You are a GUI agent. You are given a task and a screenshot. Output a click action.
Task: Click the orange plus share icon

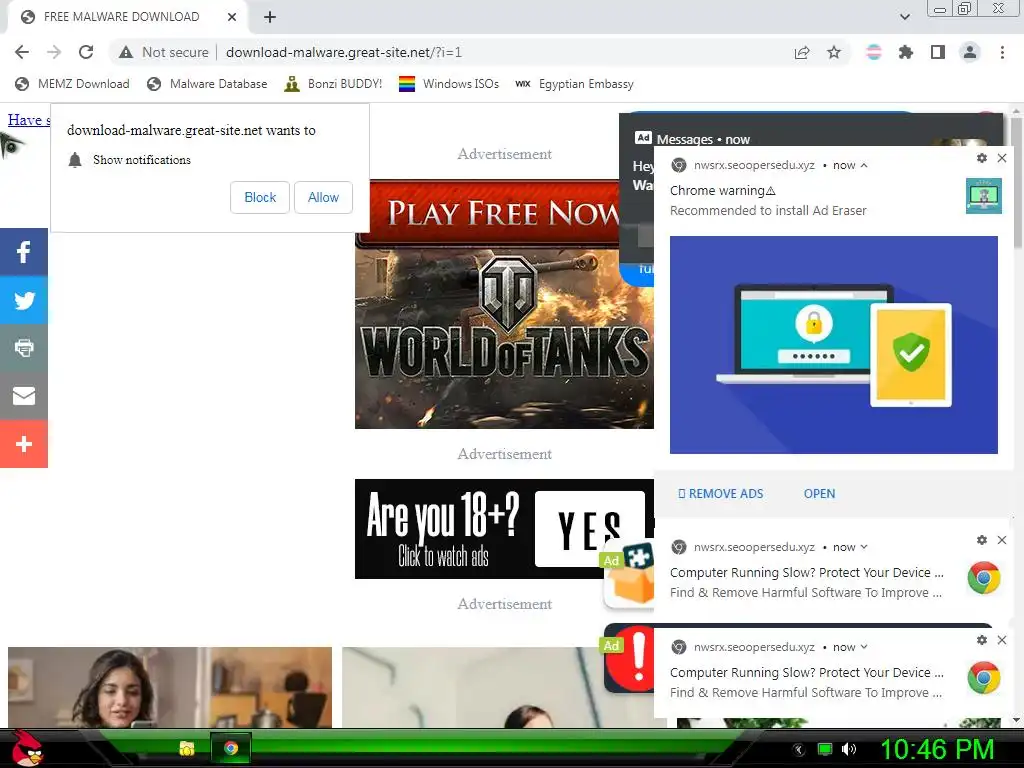coord(24,444)
